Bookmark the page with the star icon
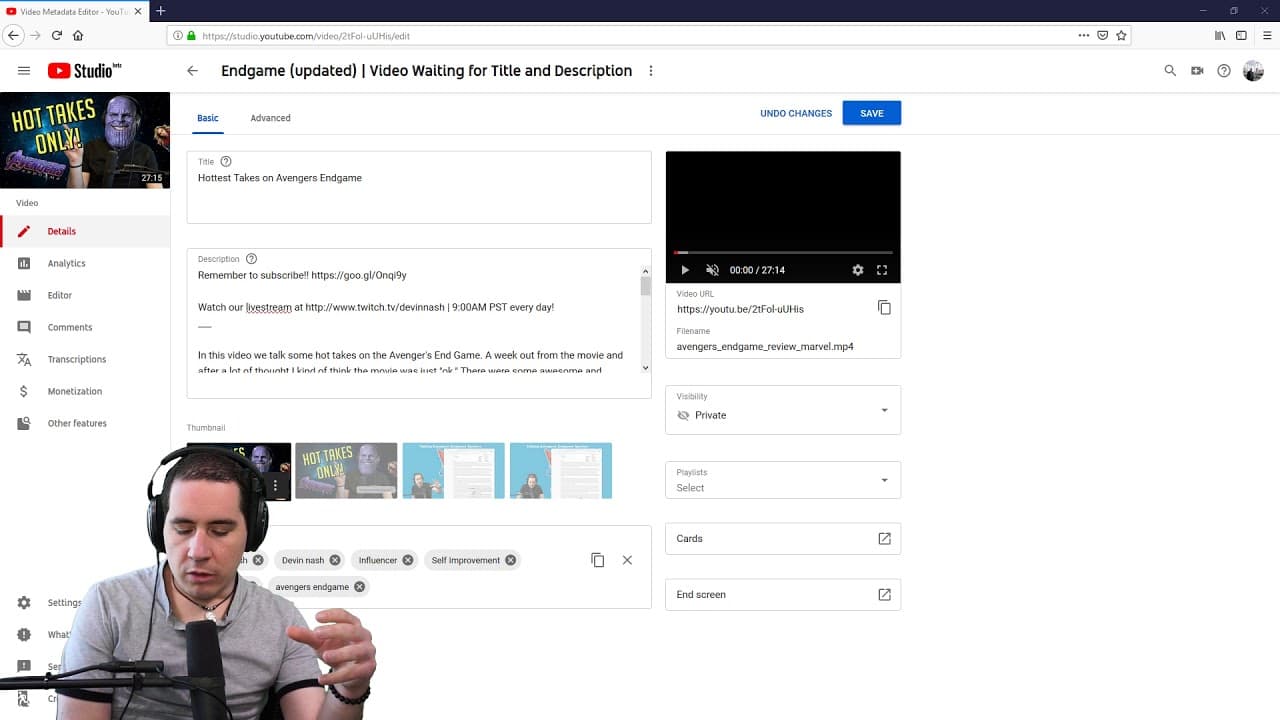The image size is (1280, 720). tap(1122, 35)
